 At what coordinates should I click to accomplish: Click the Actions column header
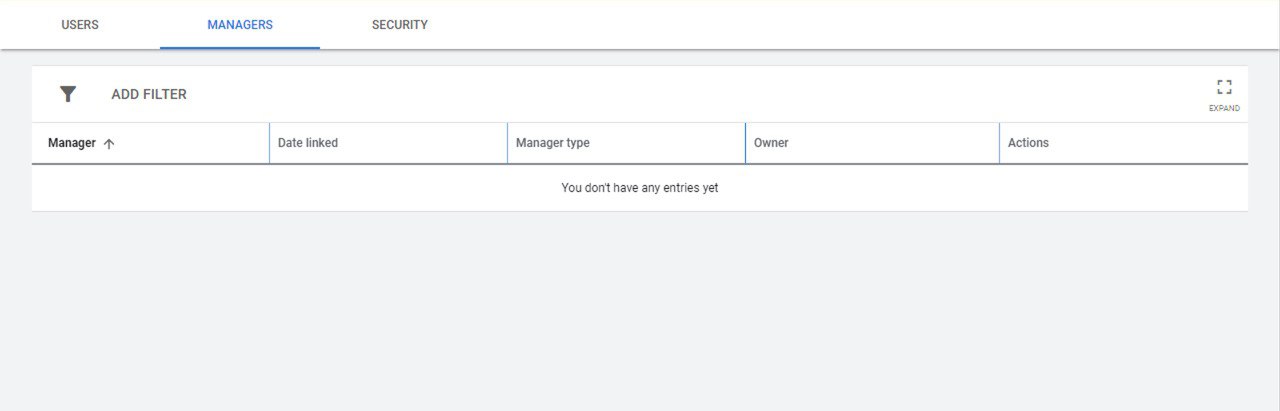1028,143
